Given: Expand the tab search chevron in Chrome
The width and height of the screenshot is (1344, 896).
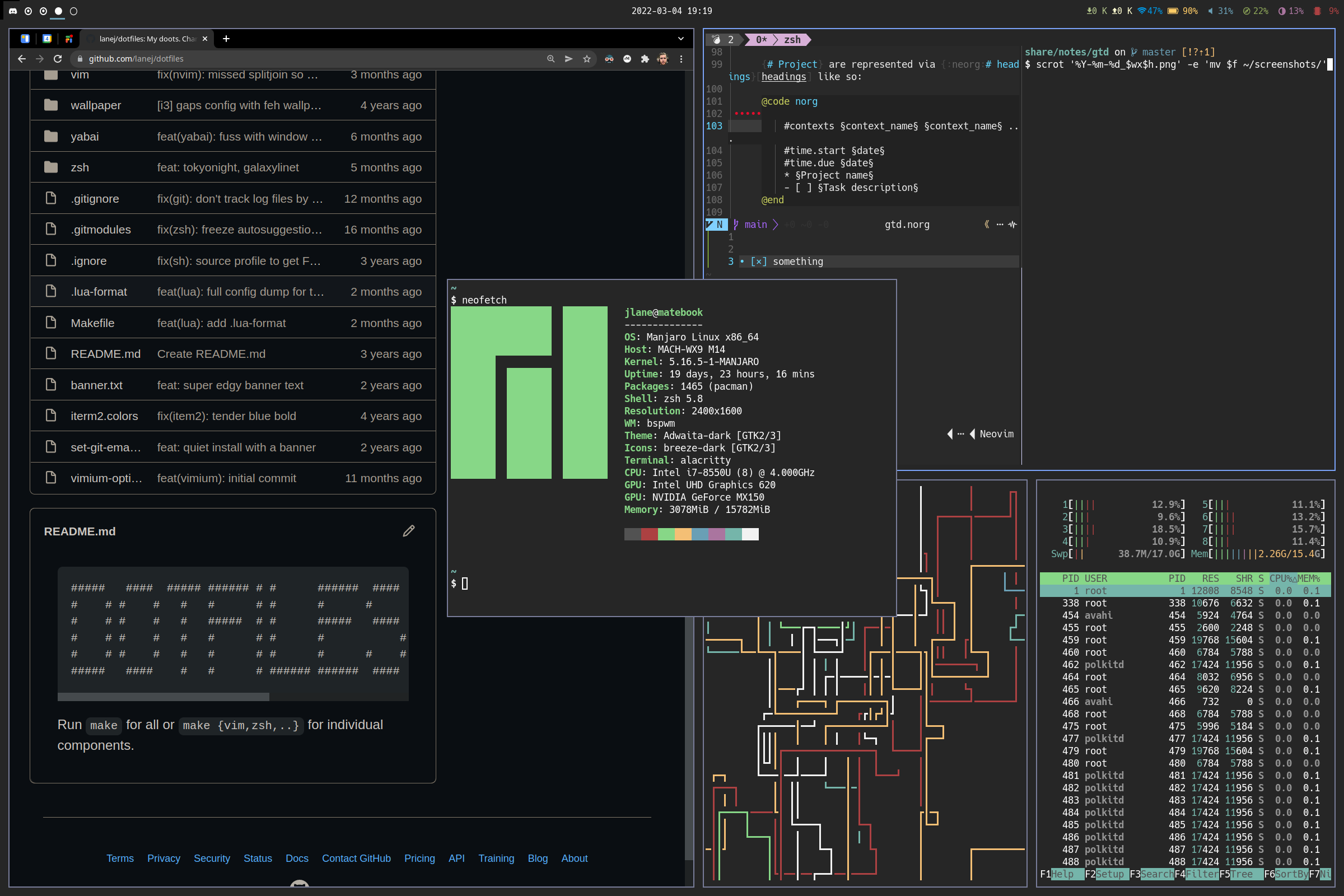Looking at the screenshot, I should pos(680,39).
